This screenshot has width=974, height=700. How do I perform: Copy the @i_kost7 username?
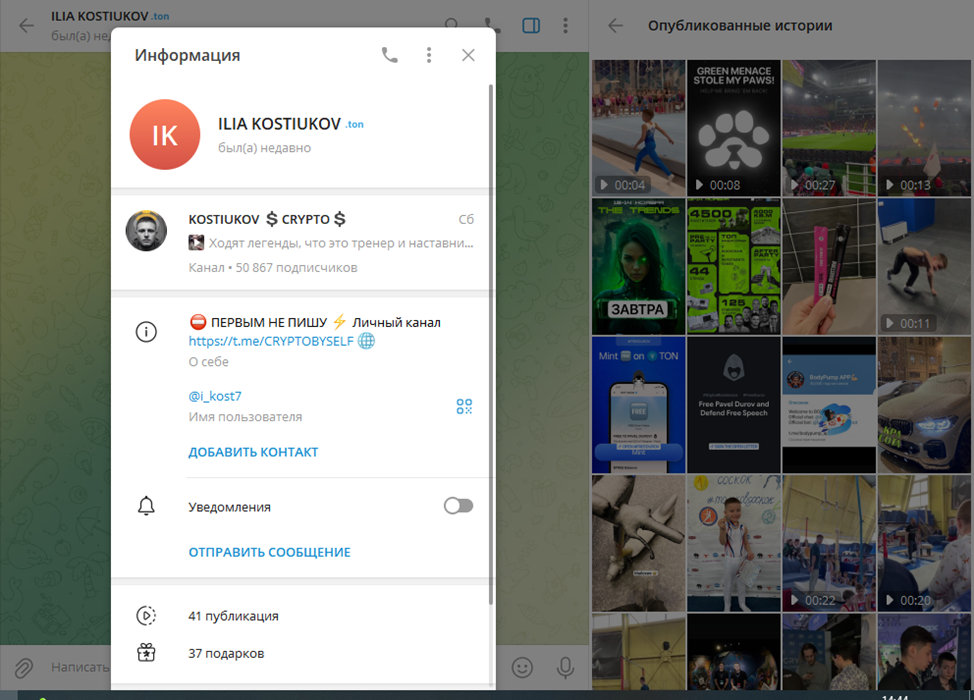point(215,396)
